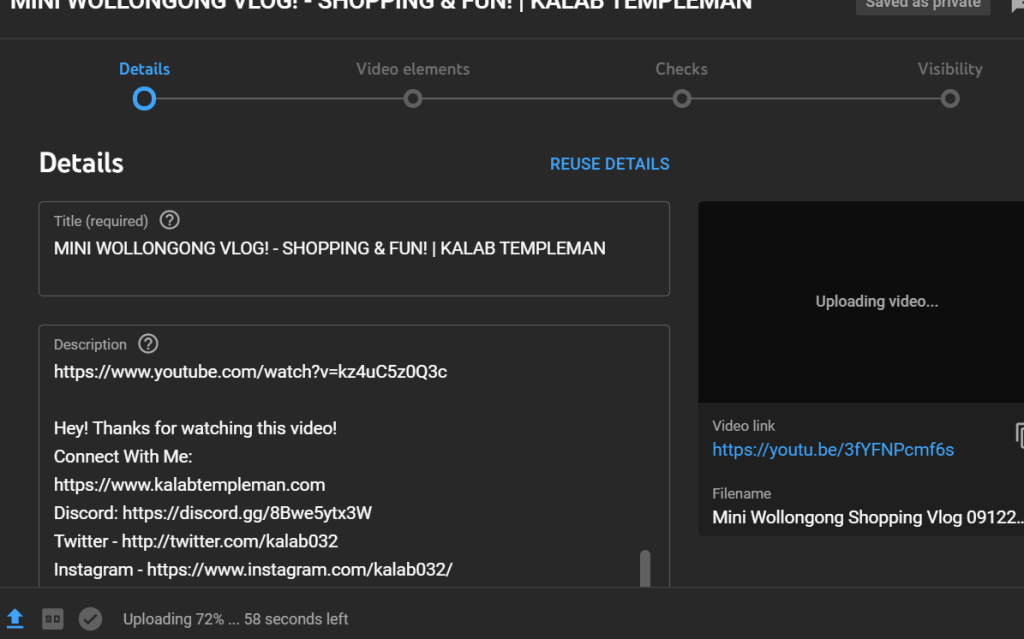1024x639 pixels.
Task: Open the youtu.be video link
Action: click(833, 449)
